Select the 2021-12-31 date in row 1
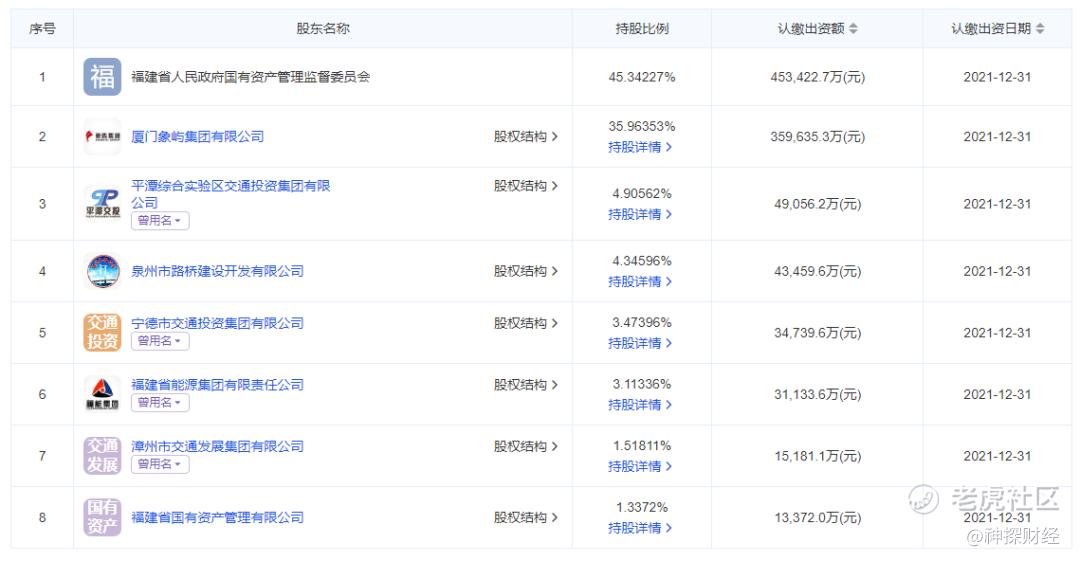The height and width of the screenshot is (561, 1080). tap(997, 76)
